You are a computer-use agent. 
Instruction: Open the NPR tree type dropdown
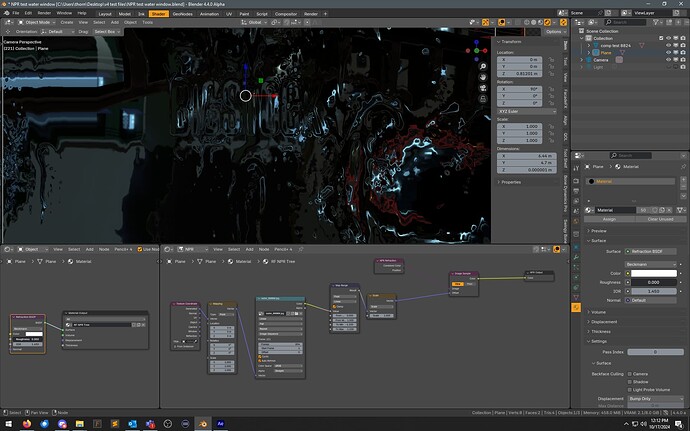193,249
